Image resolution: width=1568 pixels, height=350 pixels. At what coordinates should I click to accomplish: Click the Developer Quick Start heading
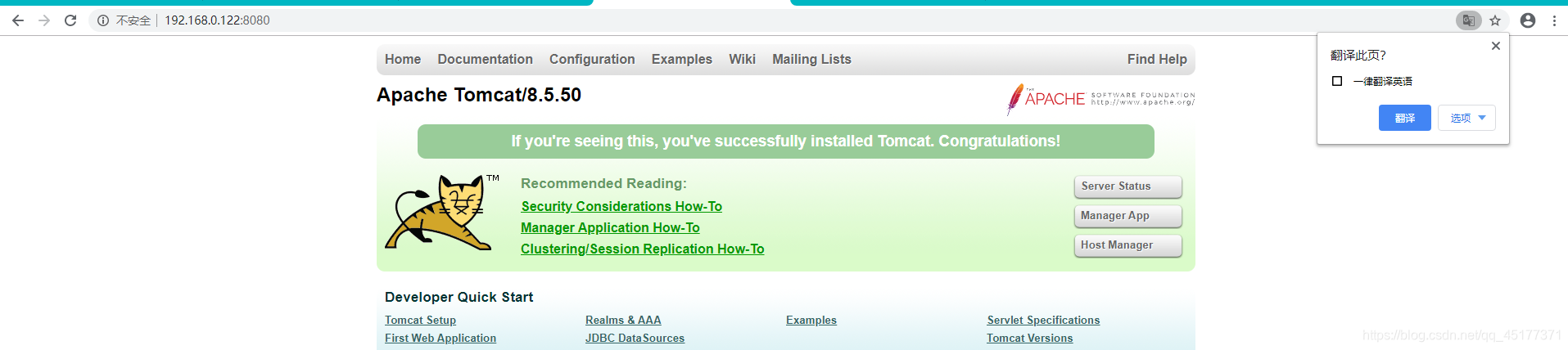pyautogui.click(x=459, y=297)
